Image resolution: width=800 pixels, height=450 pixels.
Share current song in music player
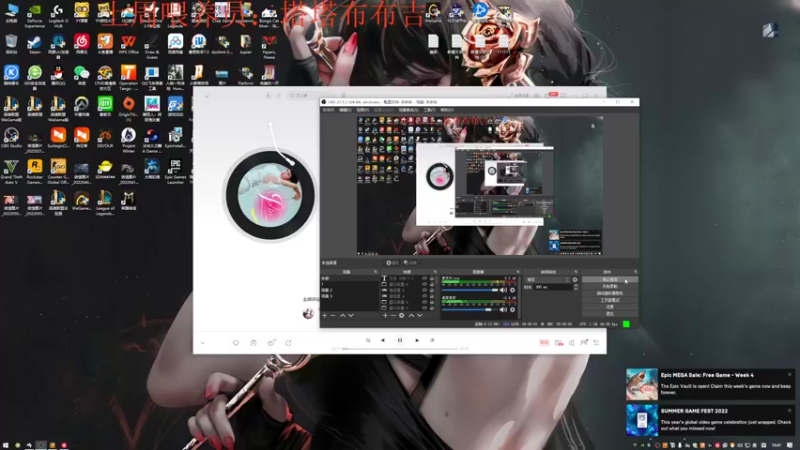tap(288, 343)
